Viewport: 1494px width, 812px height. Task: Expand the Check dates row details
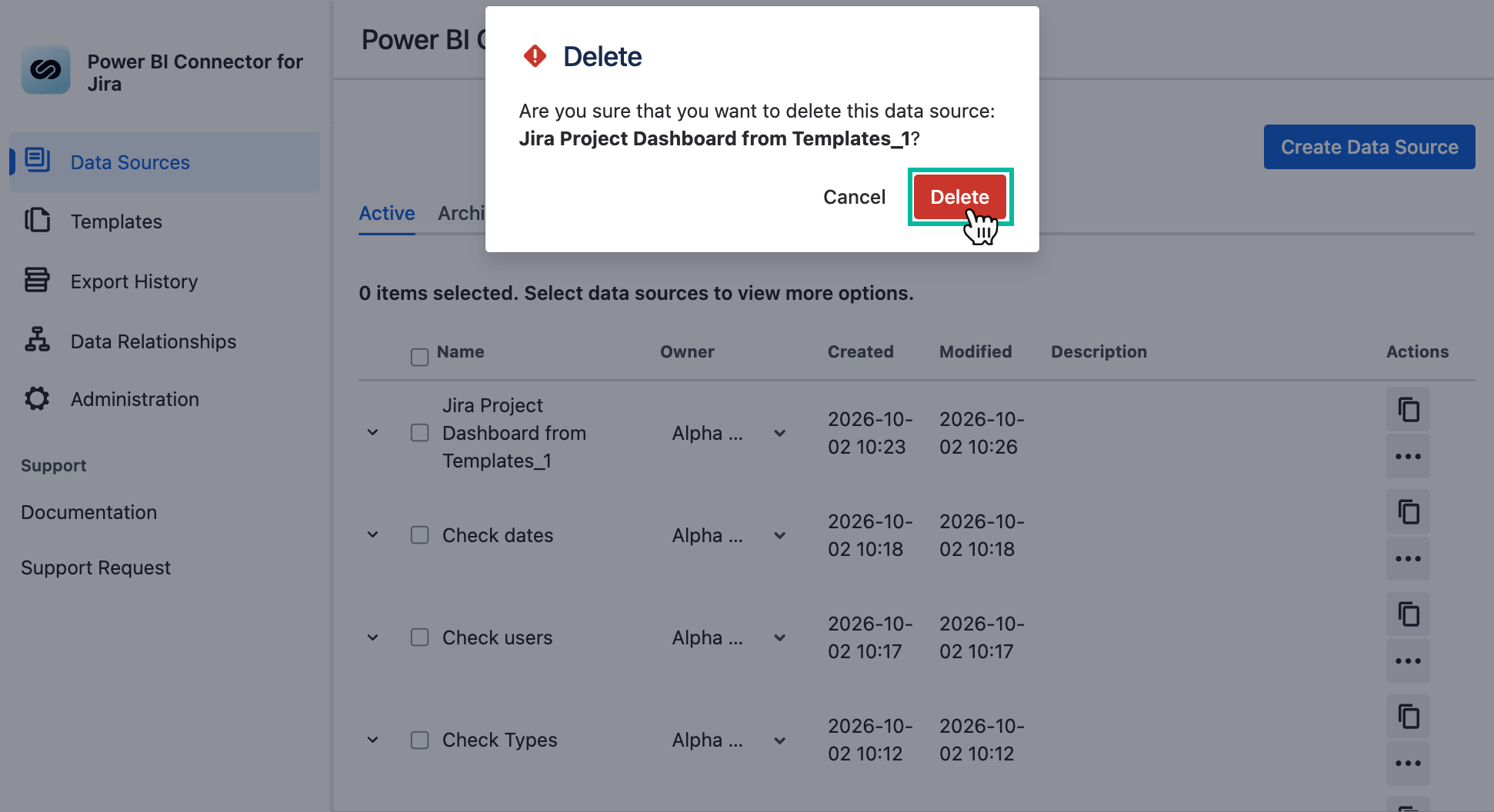point(372,535)
